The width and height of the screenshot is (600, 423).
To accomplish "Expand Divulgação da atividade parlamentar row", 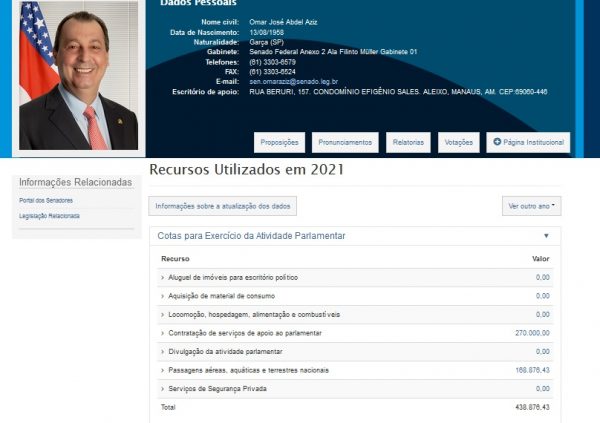I will pos(225,351).
